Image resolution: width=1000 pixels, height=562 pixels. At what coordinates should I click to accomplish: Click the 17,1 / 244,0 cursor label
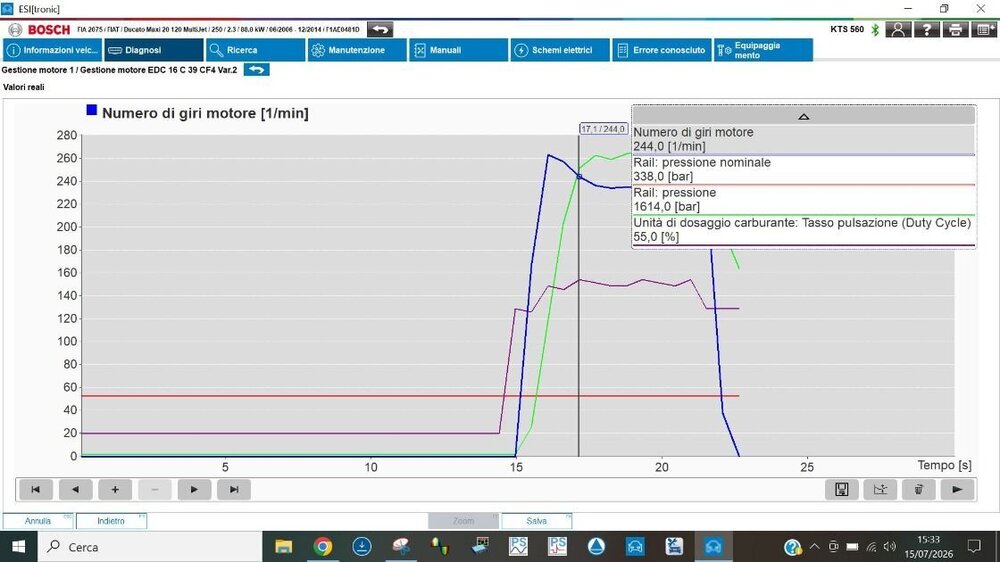pyautogui.click(x=603, y=129)
